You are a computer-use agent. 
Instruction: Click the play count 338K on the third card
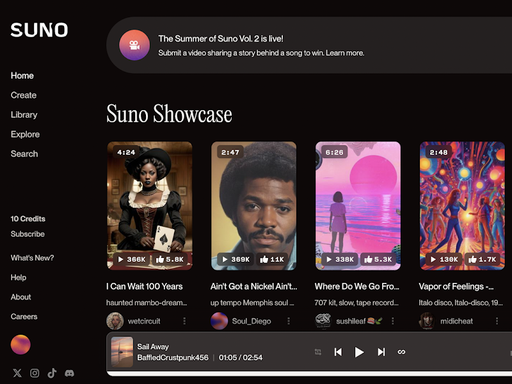[x=340, y=259]
